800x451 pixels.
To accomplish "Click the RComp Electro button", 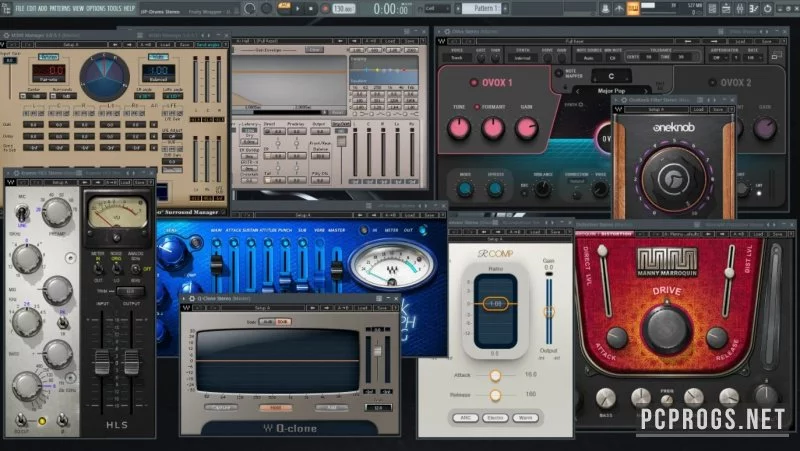I will pyautogui.click(x=495, y=418).
